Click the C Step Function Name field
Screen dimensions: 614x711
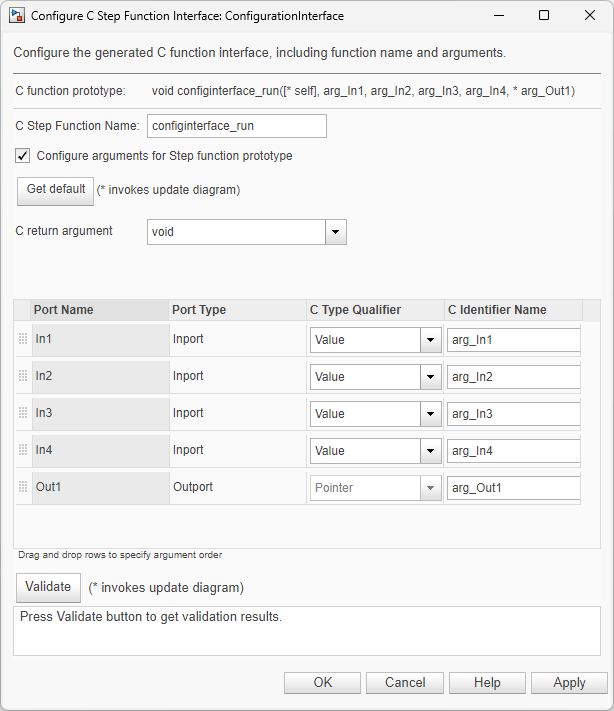tap(237, 126)
